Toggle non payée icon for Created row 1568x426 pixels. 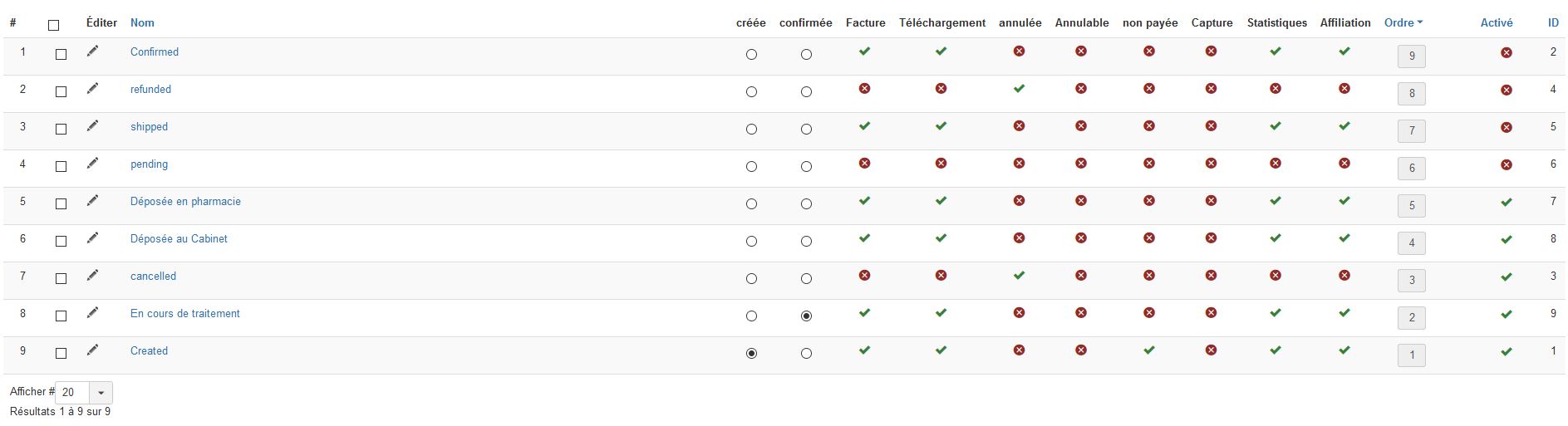(x=1148, y=350)
